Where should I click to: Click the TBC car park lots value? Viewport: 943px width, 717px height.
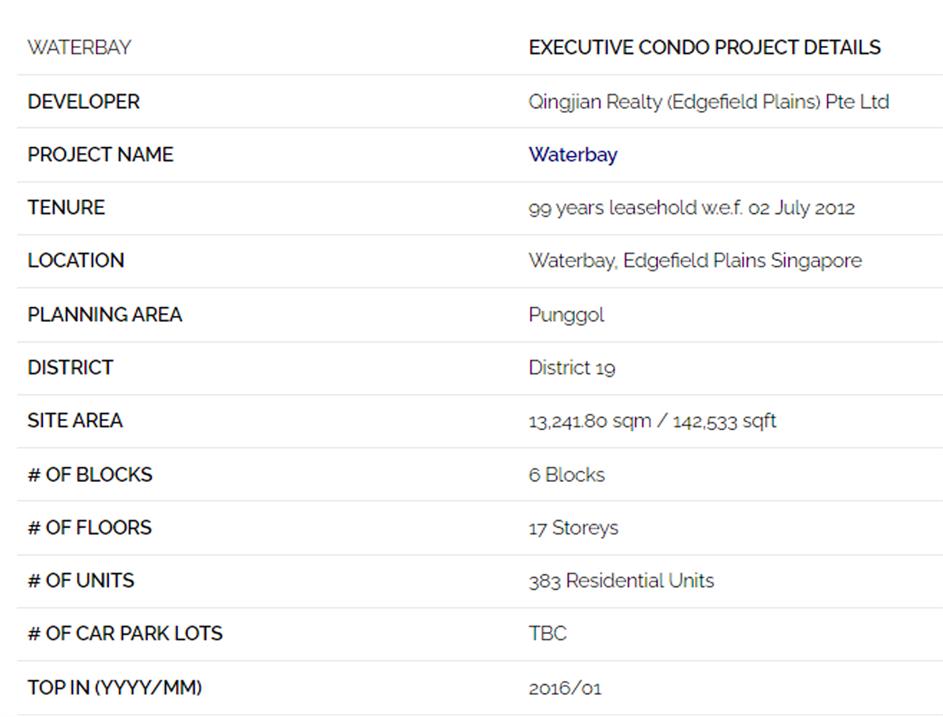547,634
